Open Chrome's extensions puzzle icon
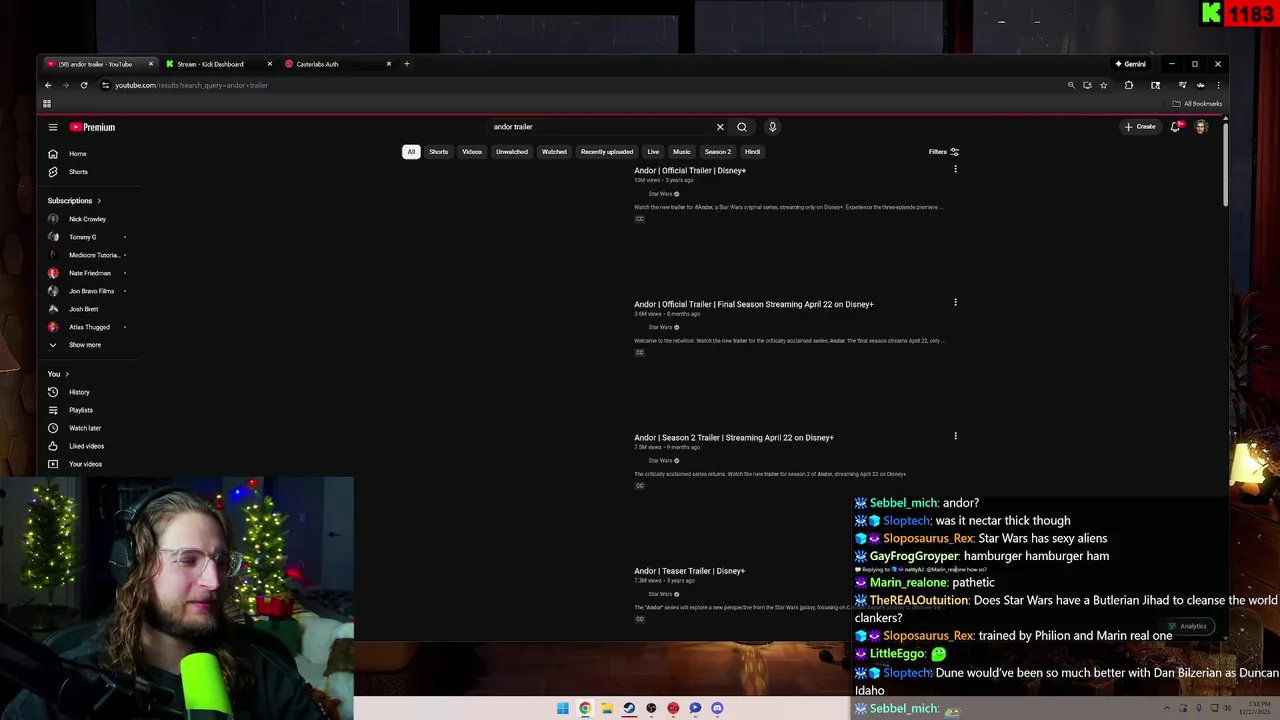 (1129, 85)
